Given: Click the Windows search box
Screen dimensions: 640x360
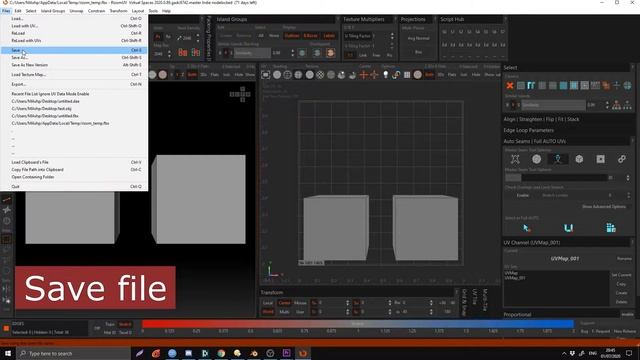Looking at the screenshot, I should click(x=73, y=353).
